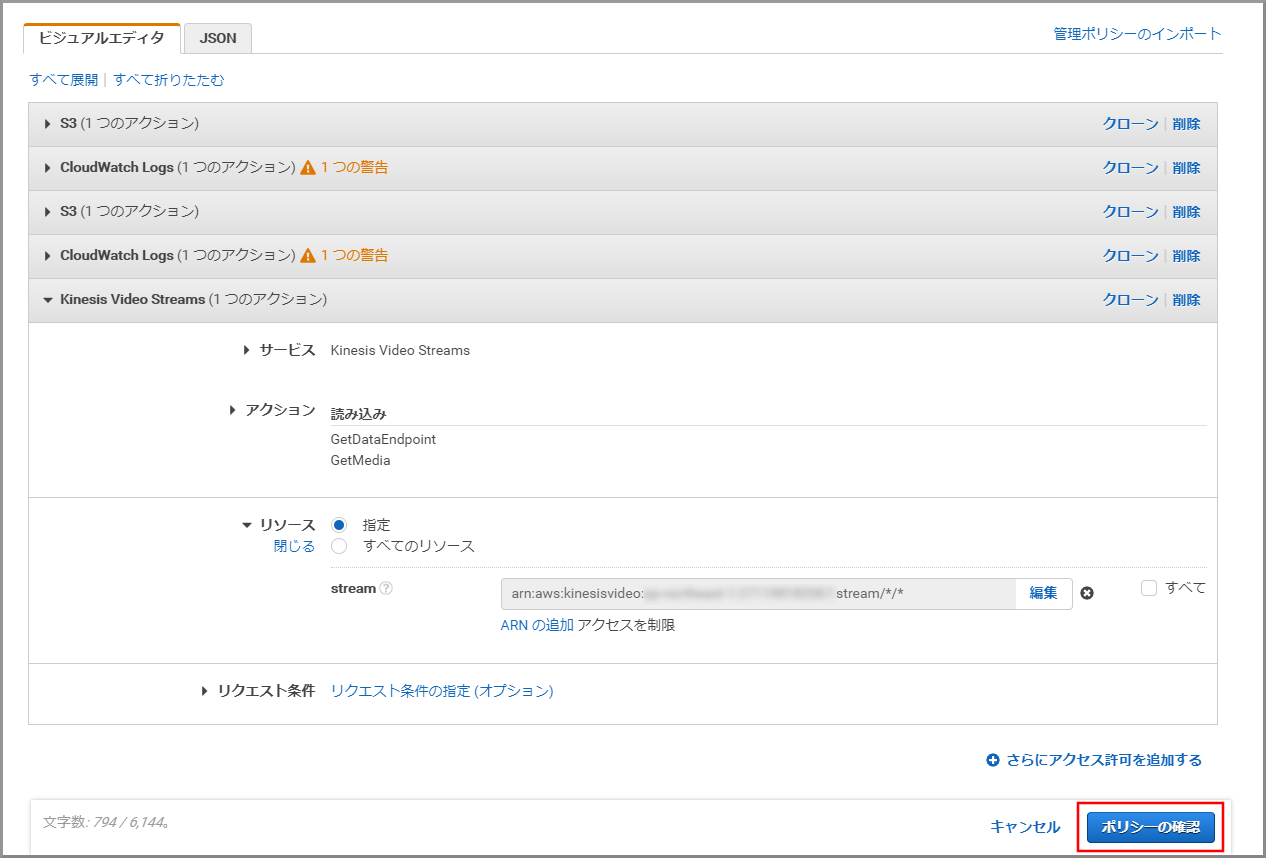Screen dimensions: 1266x858
Task: Click Kinesis Video Streams service value text
Action: pos(400,351)
